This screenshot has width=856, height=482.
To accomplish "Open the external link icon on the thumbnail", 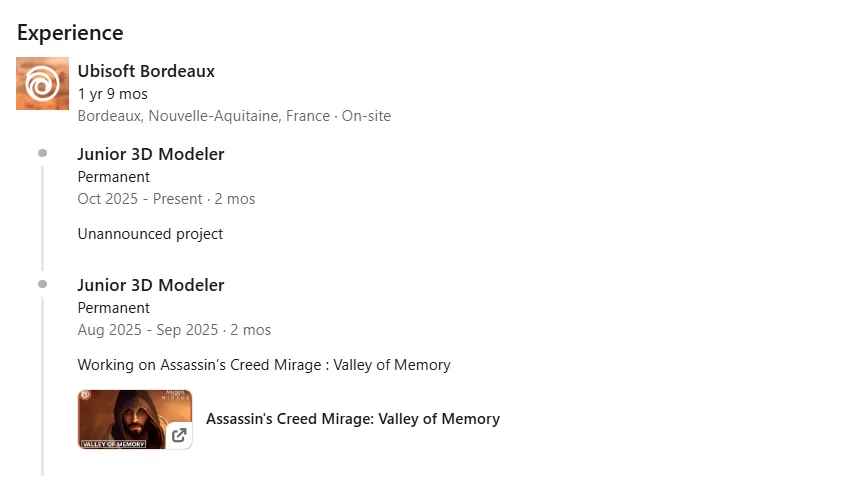I will point(178,435).
